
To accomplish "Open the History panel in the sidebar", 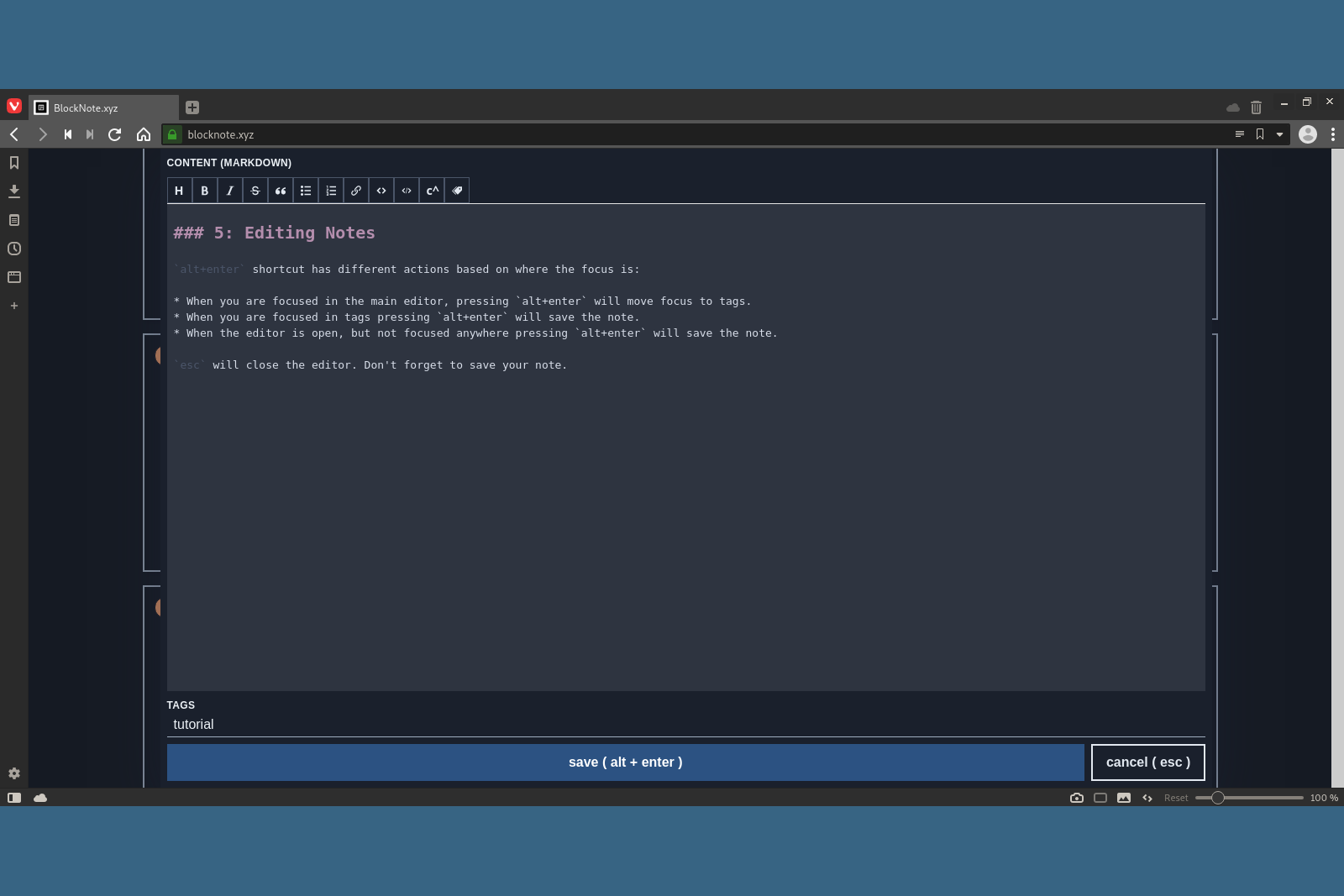I will [x=14, y=249].
